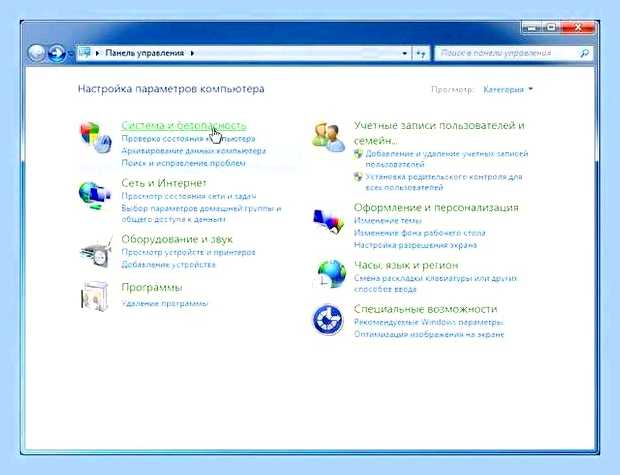Open the Категория view dropdown
The height and width of the screenshot is (475, 620).
(x=508, y=89)
